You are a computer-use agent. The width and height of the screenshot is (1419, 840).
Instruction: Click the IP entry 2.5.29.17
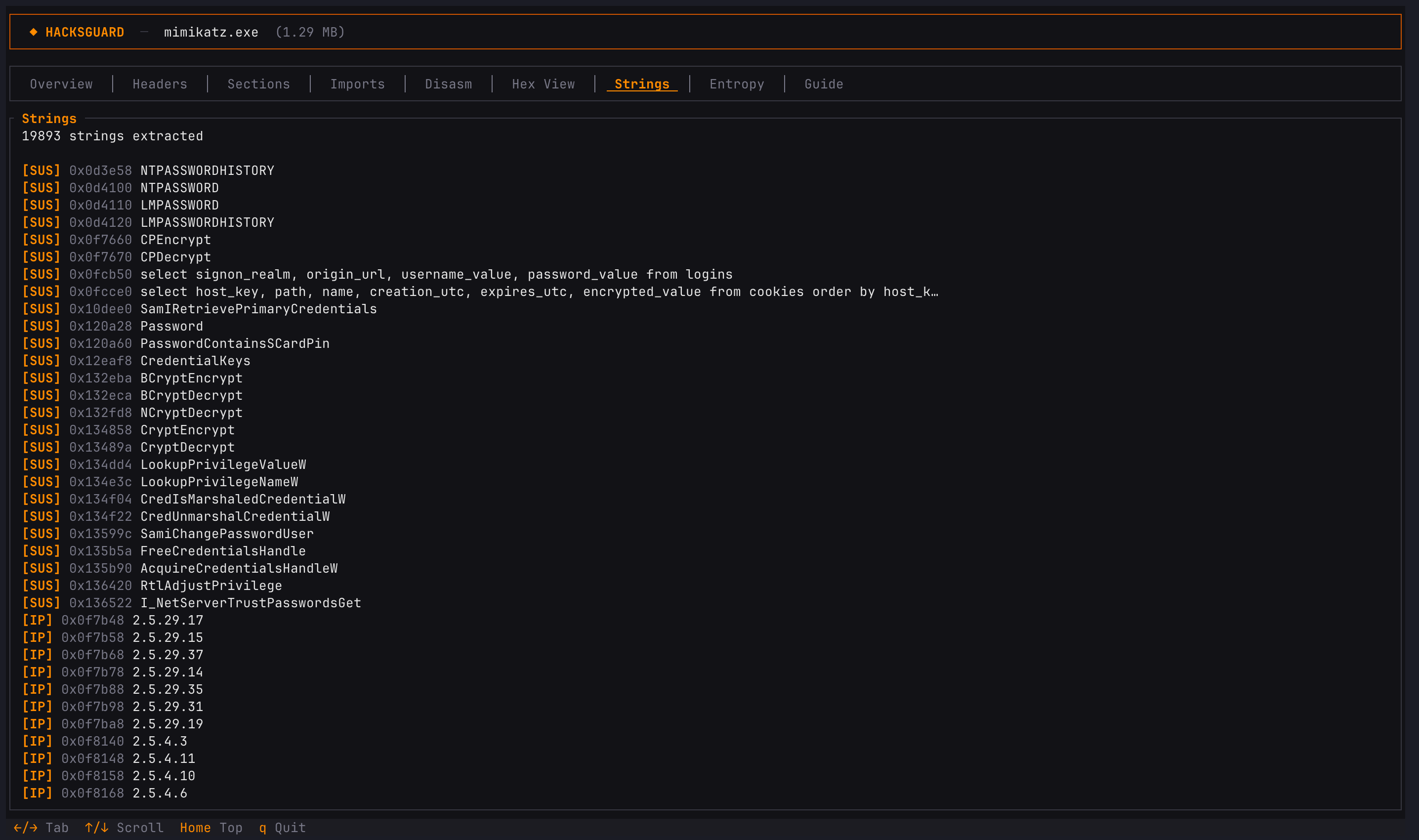click(113, 621)
